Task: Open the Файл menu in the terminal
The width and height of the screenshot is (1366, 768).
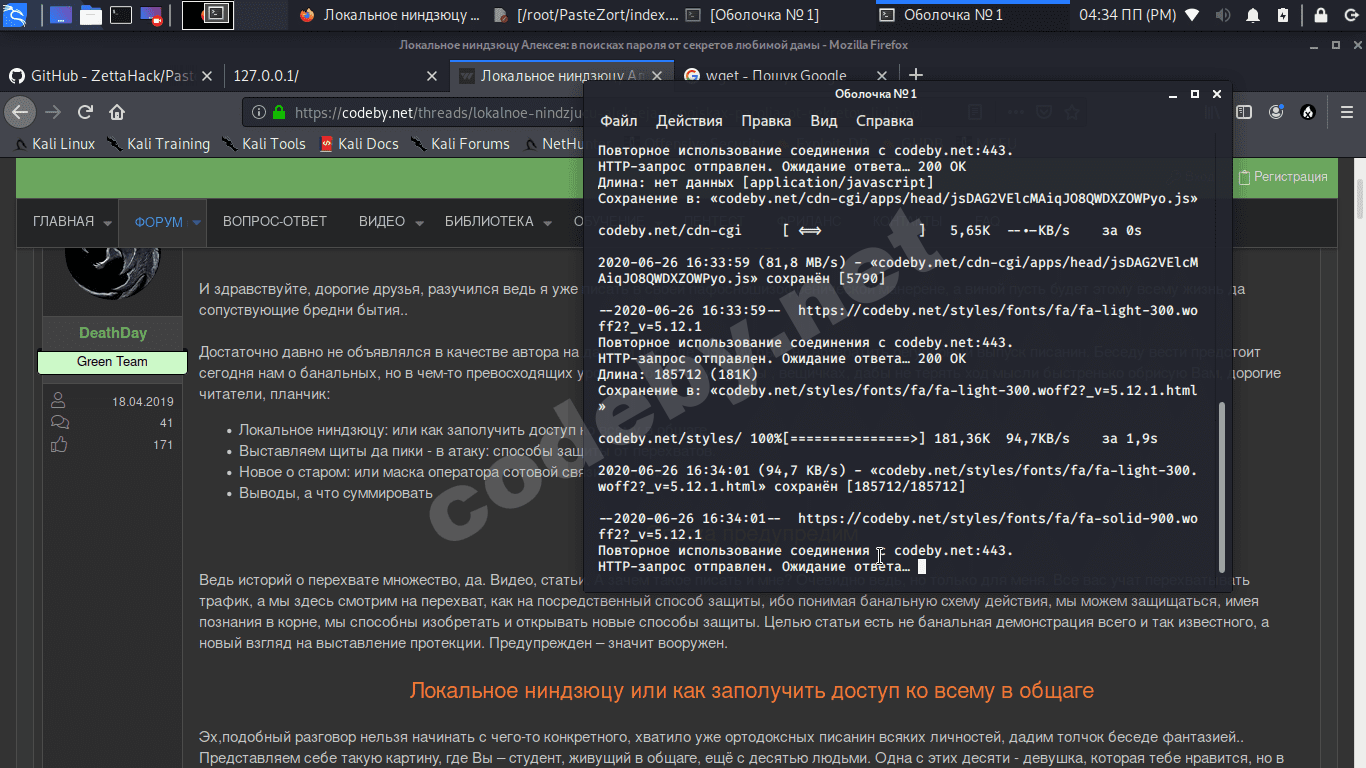Action: point(618,121)
